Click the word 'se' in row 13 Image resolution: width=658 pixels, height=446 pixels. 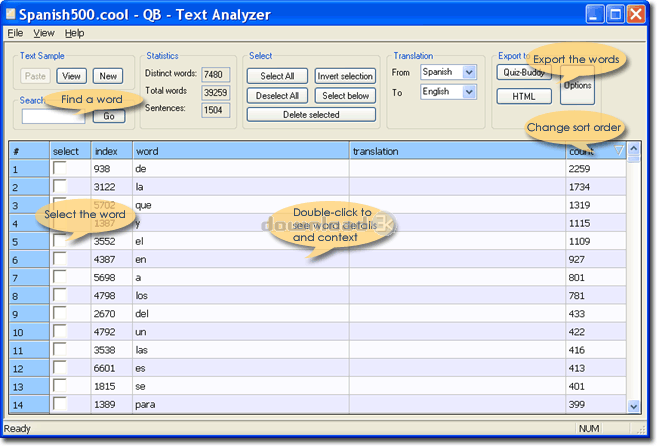tap(140, 386)
